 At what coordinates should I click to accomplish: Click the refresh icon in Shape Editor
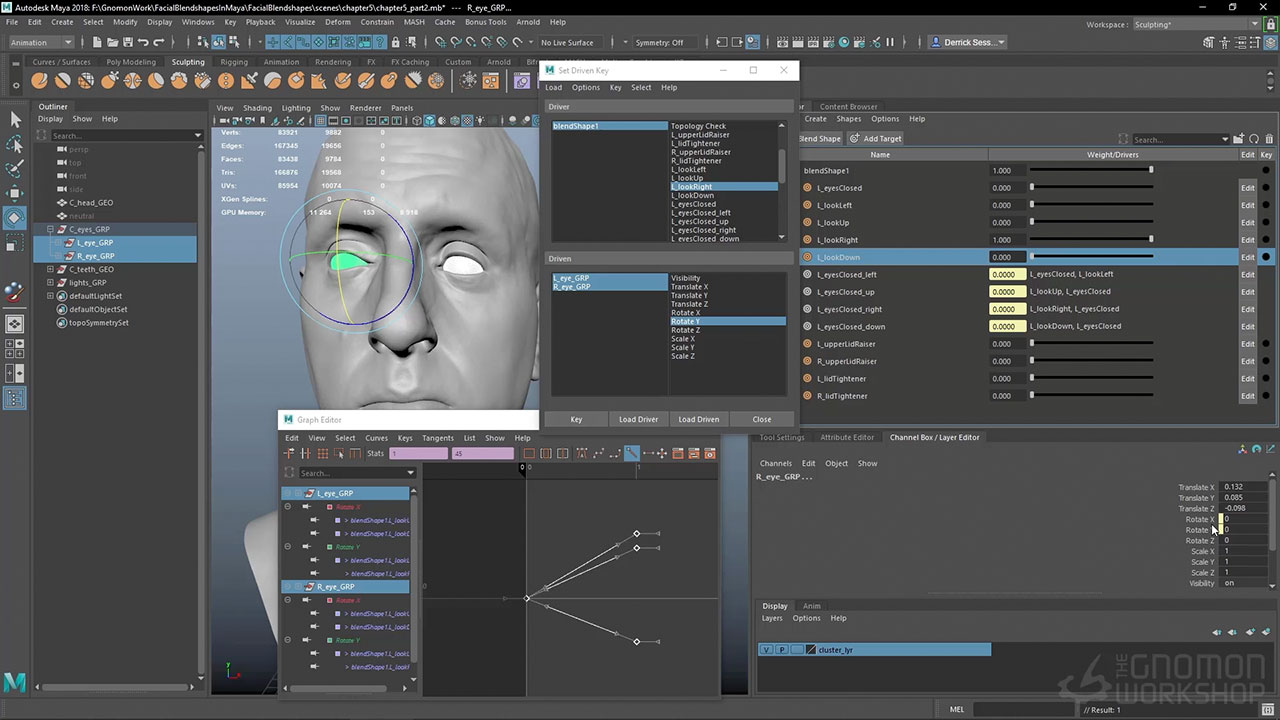coord(1254,139)
